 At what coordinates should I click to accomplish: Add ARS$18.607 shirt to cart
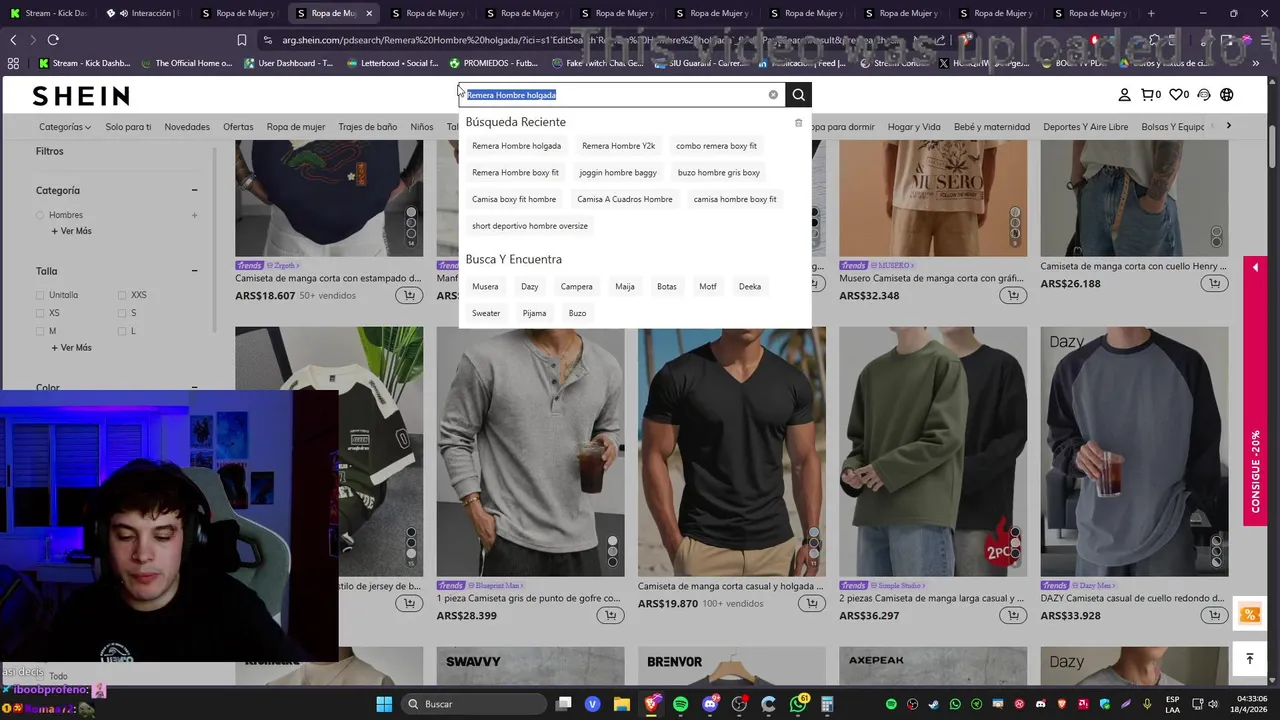(408, 295)
